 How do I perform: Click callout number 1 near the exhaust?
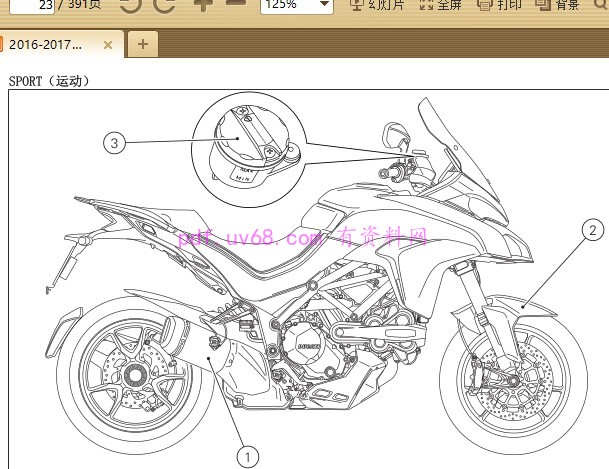(x=248, y=456)
